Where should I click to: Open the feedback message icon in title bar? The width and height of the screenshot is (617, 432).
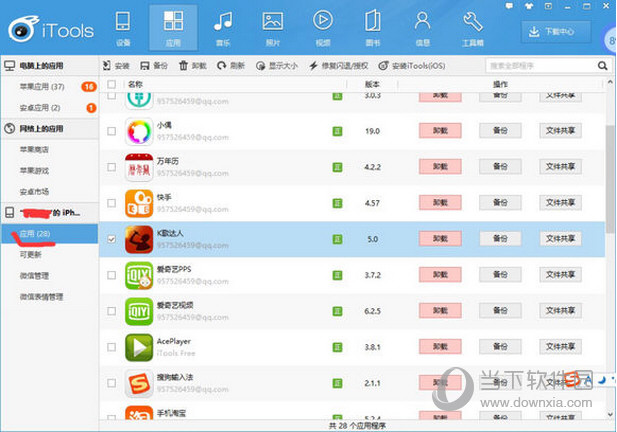click(x=510, y=6)
